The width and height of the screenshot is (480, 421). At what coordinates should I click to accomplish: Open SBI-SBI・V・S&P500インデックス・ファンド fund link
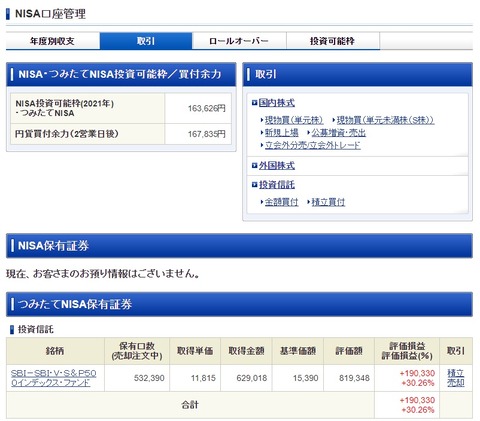point(53,378)
